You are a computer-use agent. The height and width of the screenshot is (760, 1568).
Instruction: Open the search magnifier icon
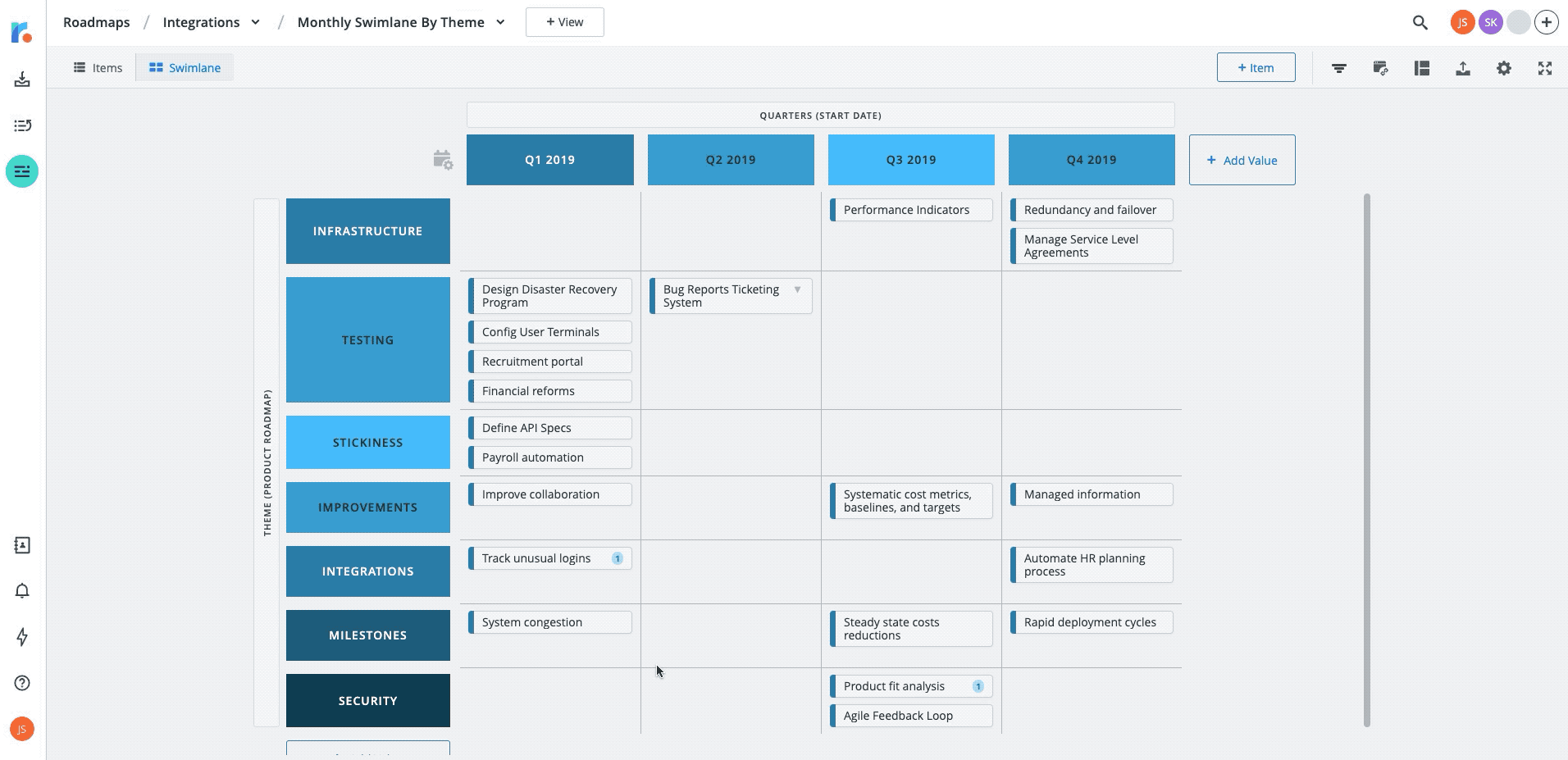[1420, 23]
